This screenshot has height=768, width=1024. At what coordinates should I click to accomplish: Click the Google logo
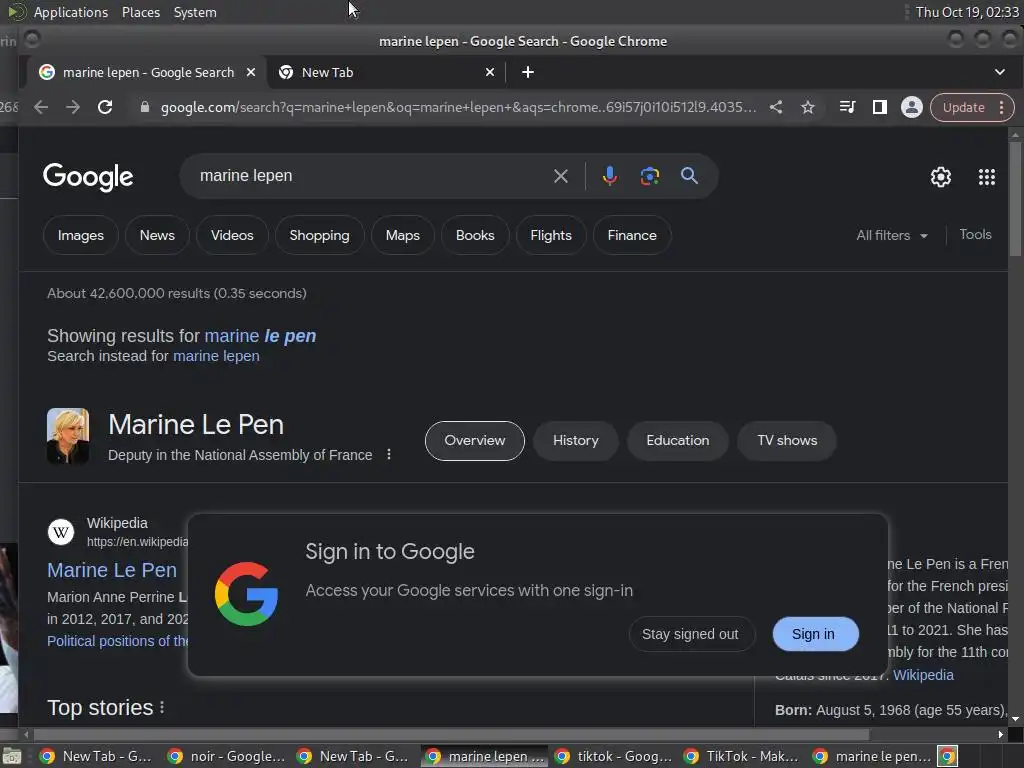[x=88, y=177]
